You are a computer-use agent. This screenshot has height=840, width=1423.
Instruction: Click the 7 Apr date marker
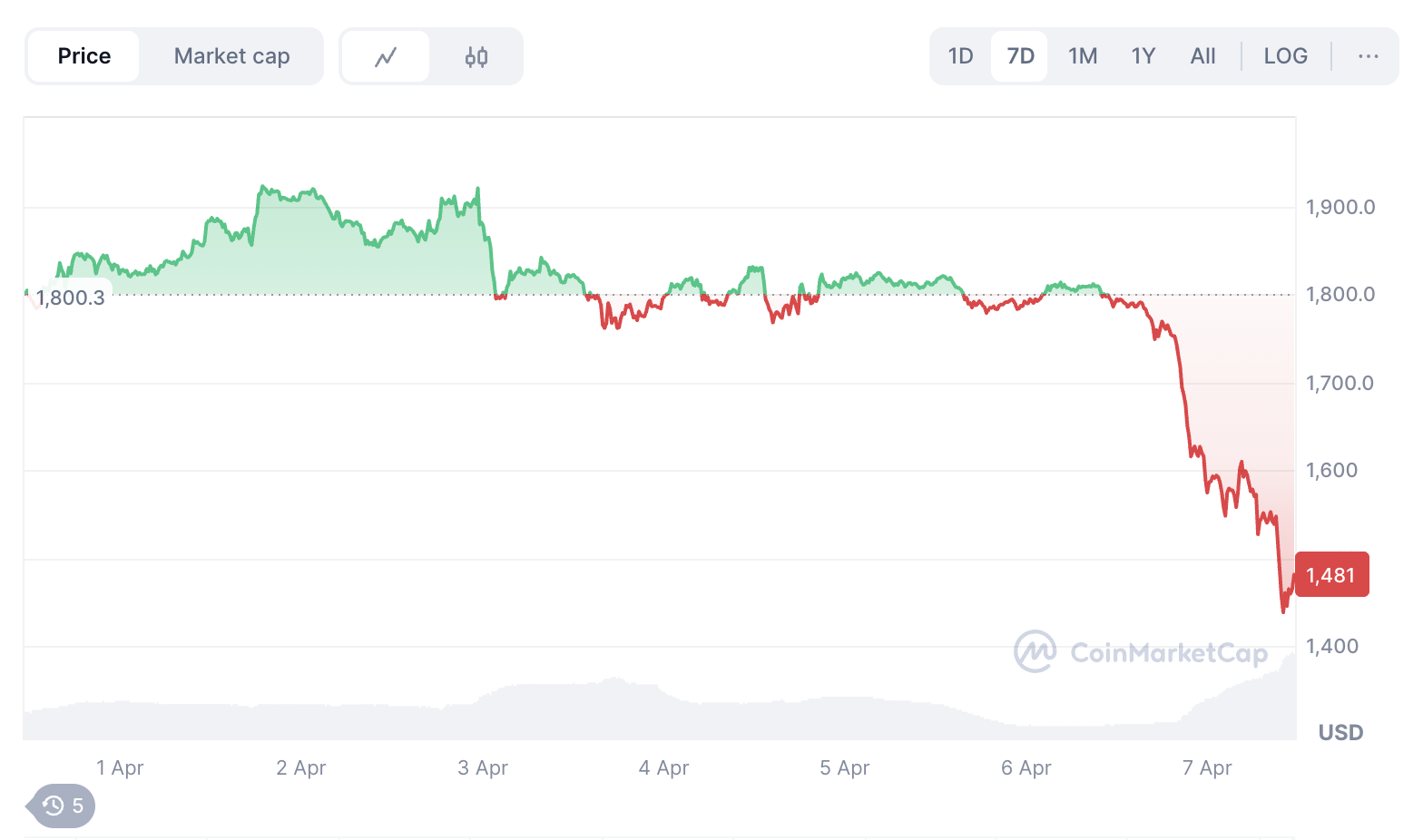pyautogui.click(x=1207, y=768)
